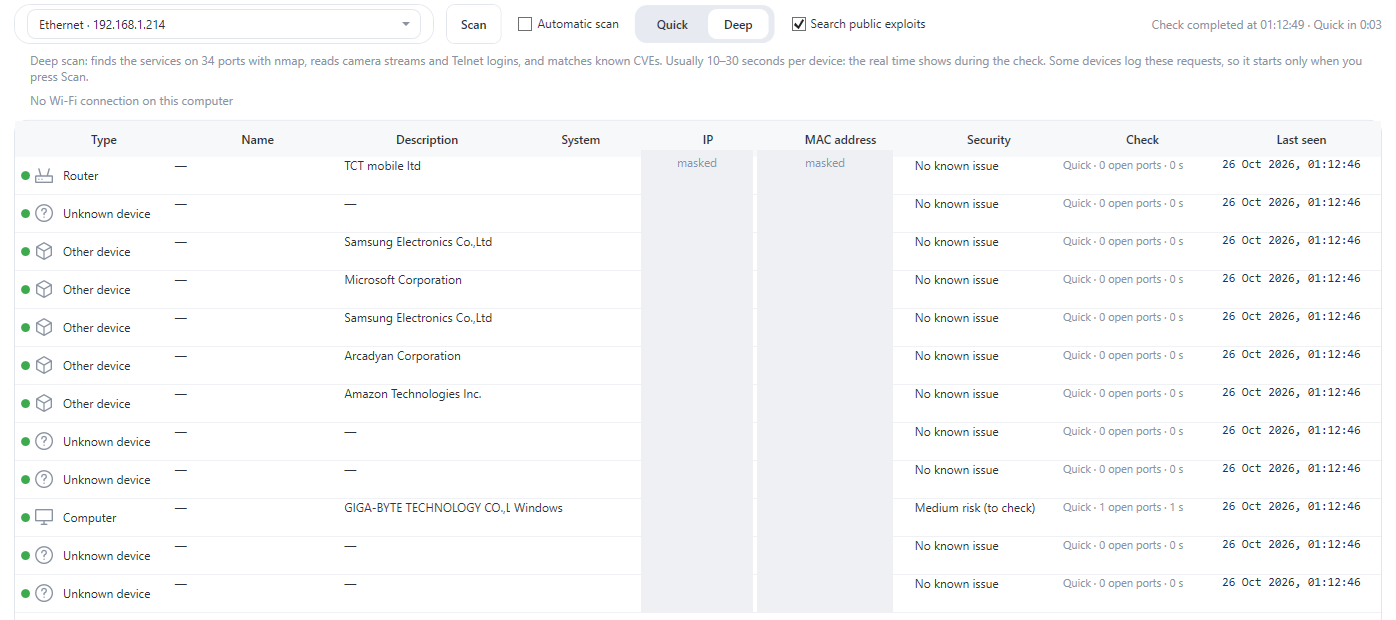The width and height of the screenshot is (1396, 620).
Task: Click the Router device icon
Action: click(44, 176)
